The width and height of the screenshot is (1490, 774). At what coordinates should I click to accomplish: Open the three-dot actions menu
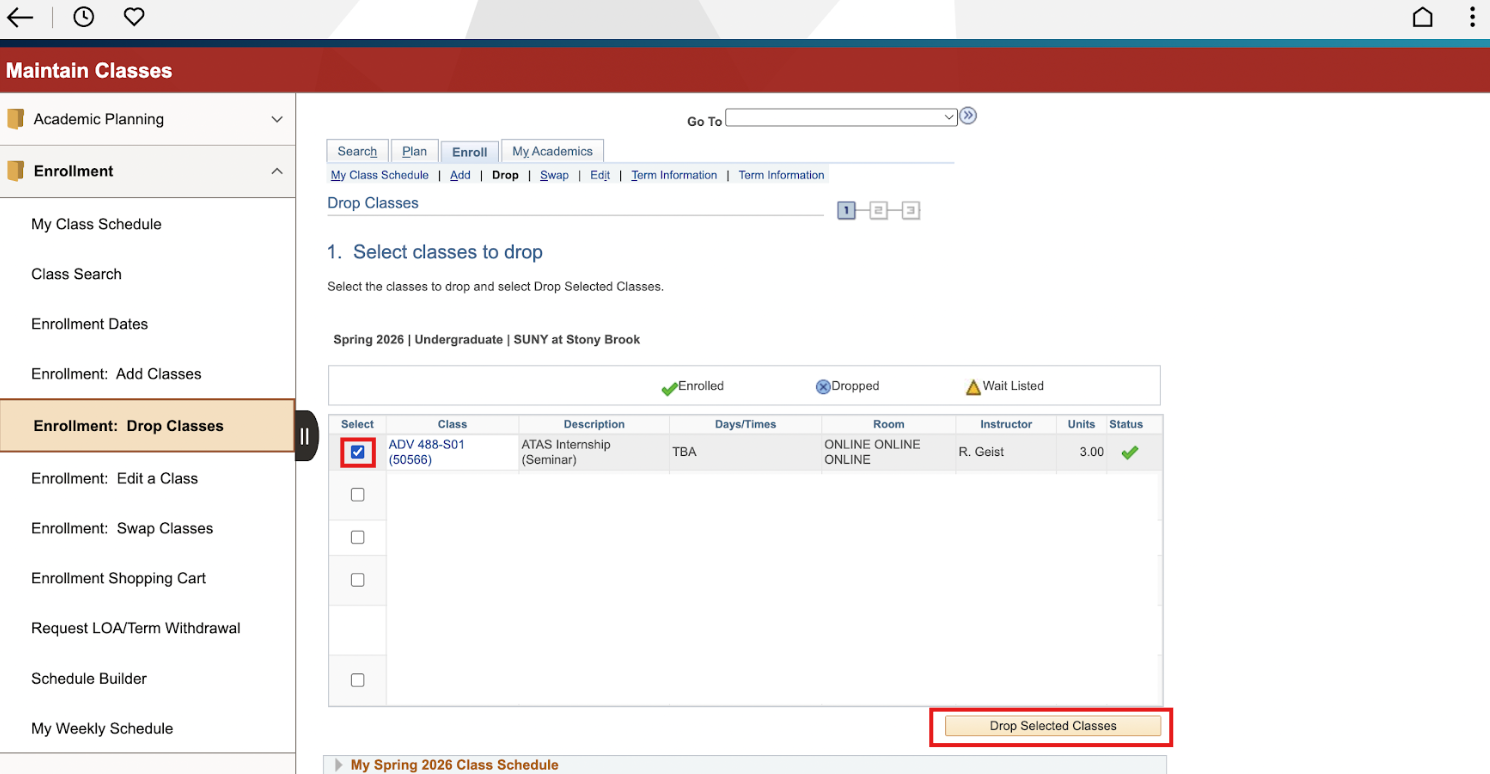(1472, 17)
